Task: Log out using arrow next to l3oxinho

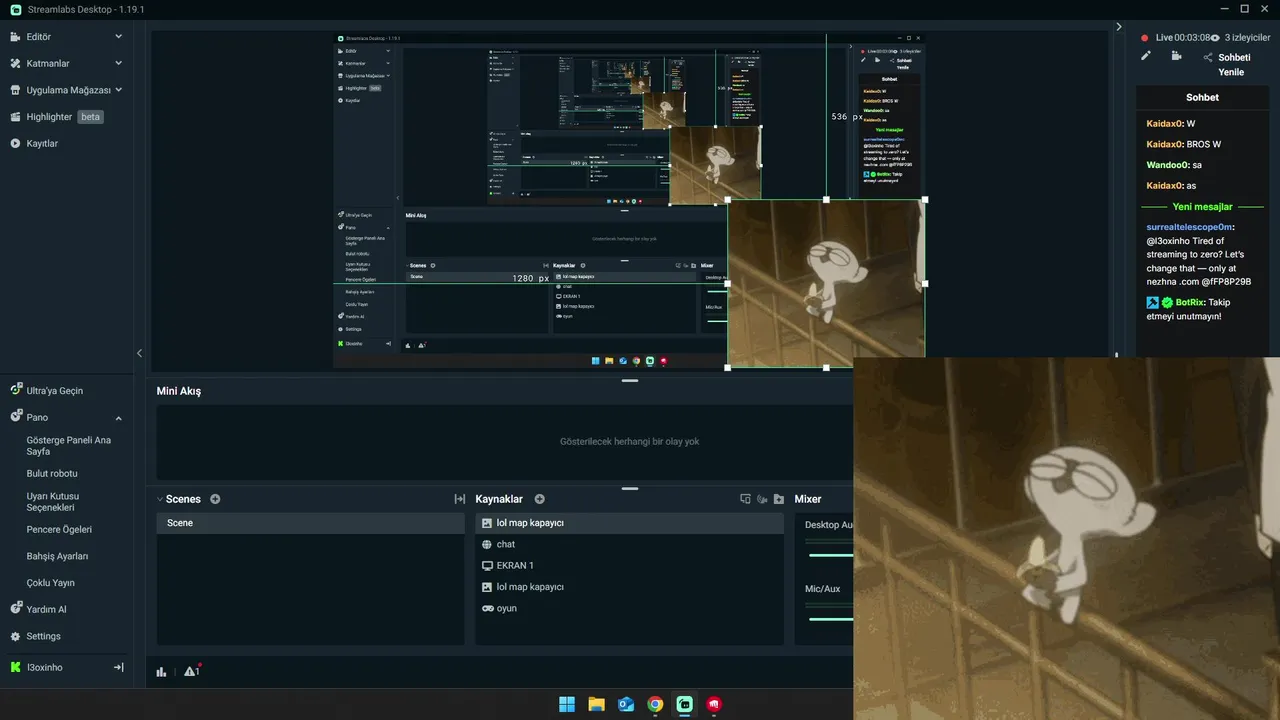Action: tap(118, 667)
